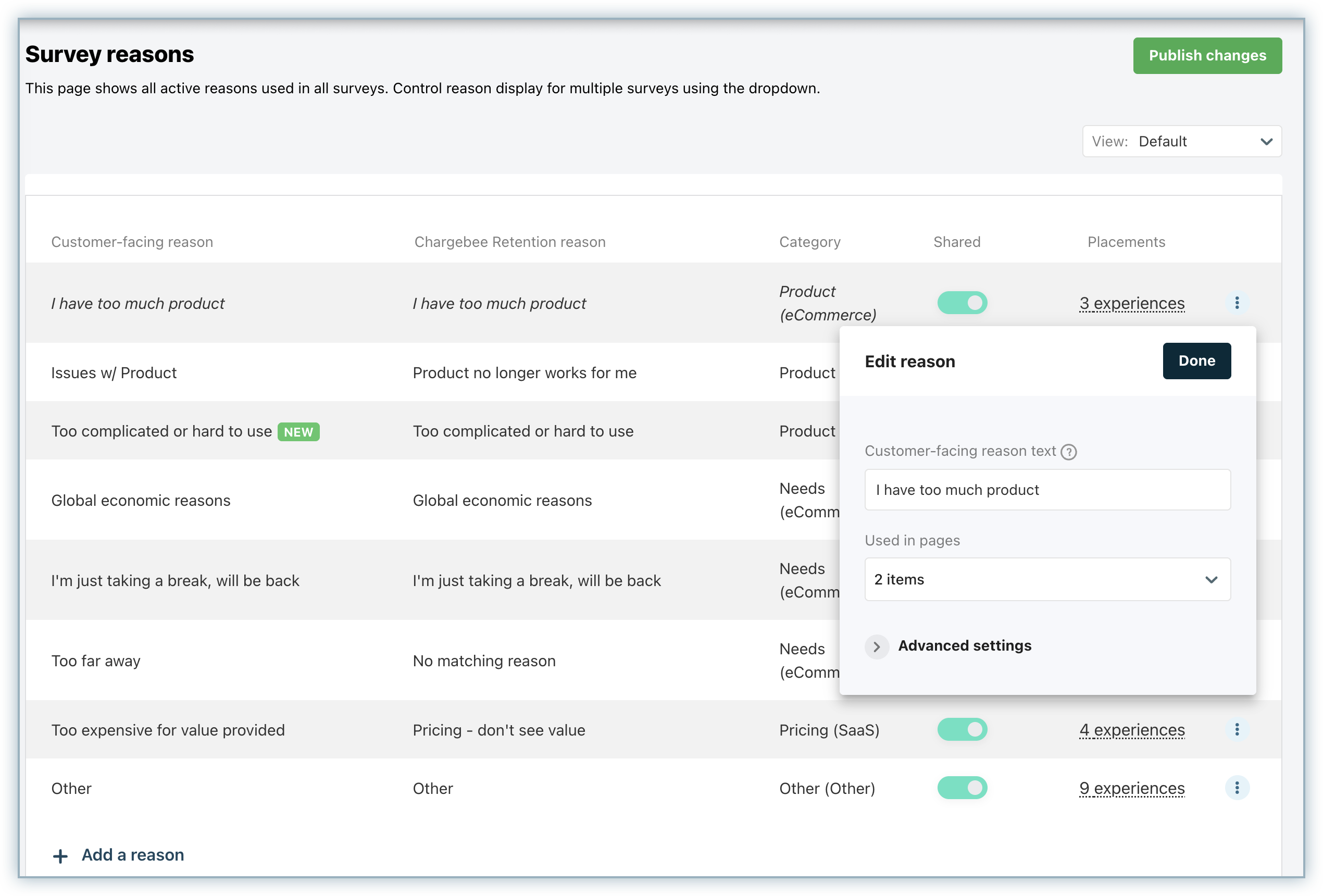The height and width of the screenshot is (896, 1323).
Task: Open the '9 experiences' placements link
Action: [x=1132, y=788]
